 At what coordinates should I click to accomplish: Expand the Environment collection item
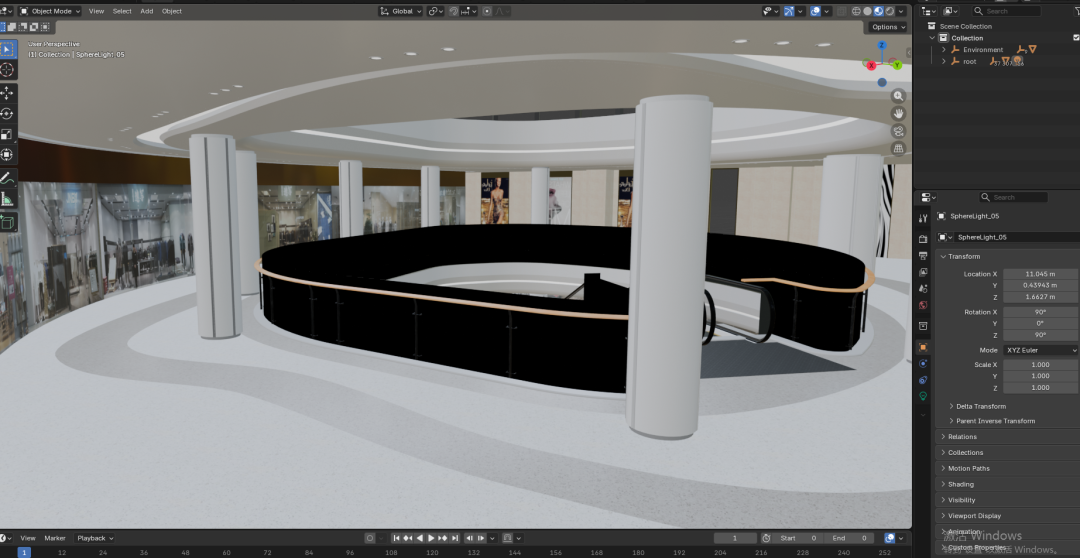point(944,50)
